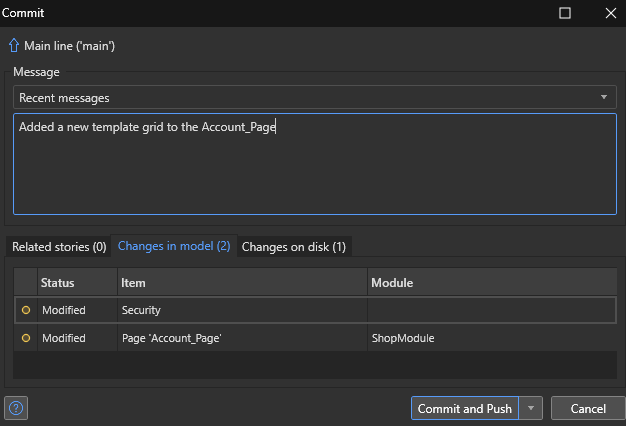The image size is (626, 426).
Task: Click the Module column header
Action: 491,284
